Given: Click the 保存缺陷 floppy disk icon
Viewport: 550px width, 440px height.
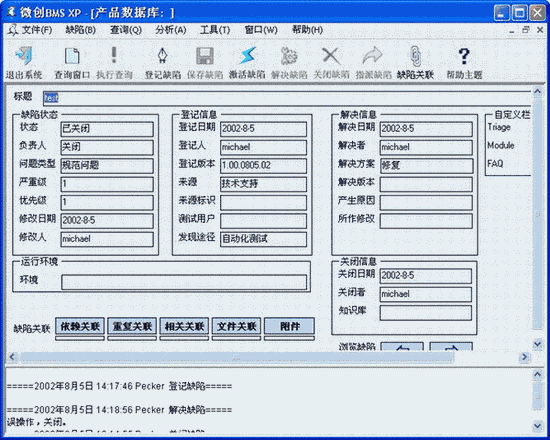Looking at the screenshot, I should (x=205, y=56).
